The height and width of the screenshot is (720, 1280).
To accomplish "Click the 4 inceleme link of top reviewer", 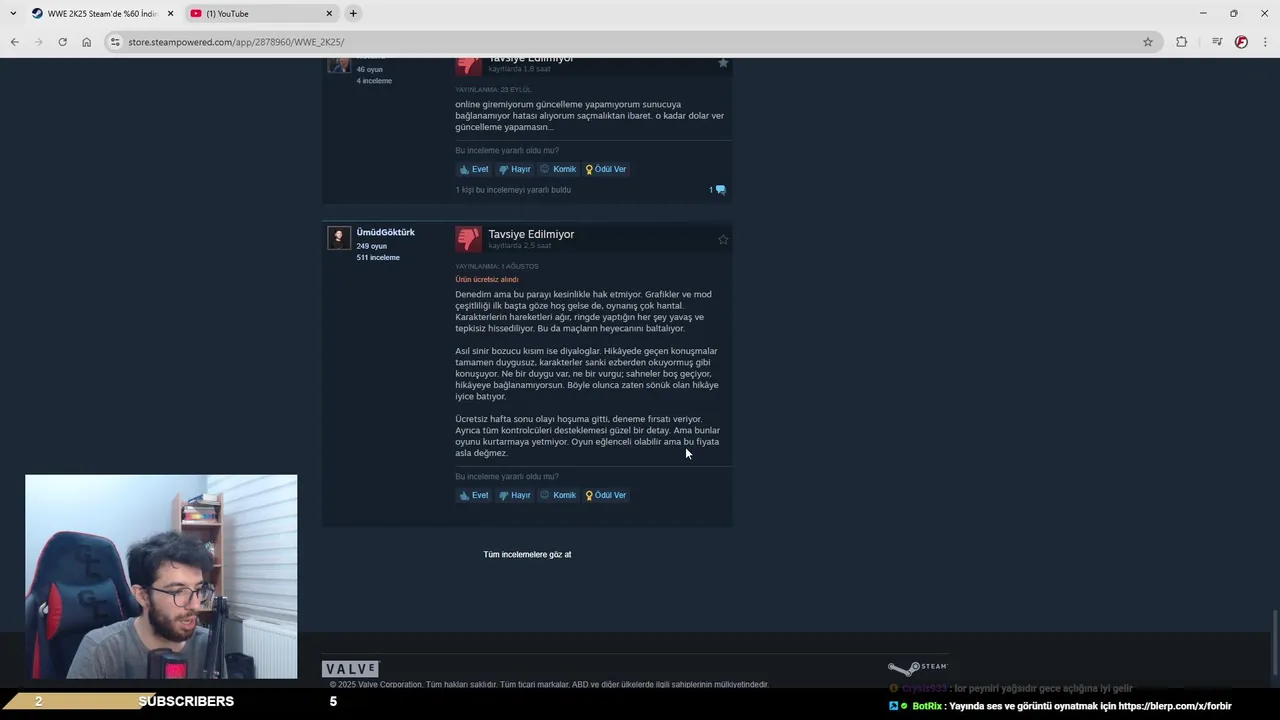I will tap(374, 81).
